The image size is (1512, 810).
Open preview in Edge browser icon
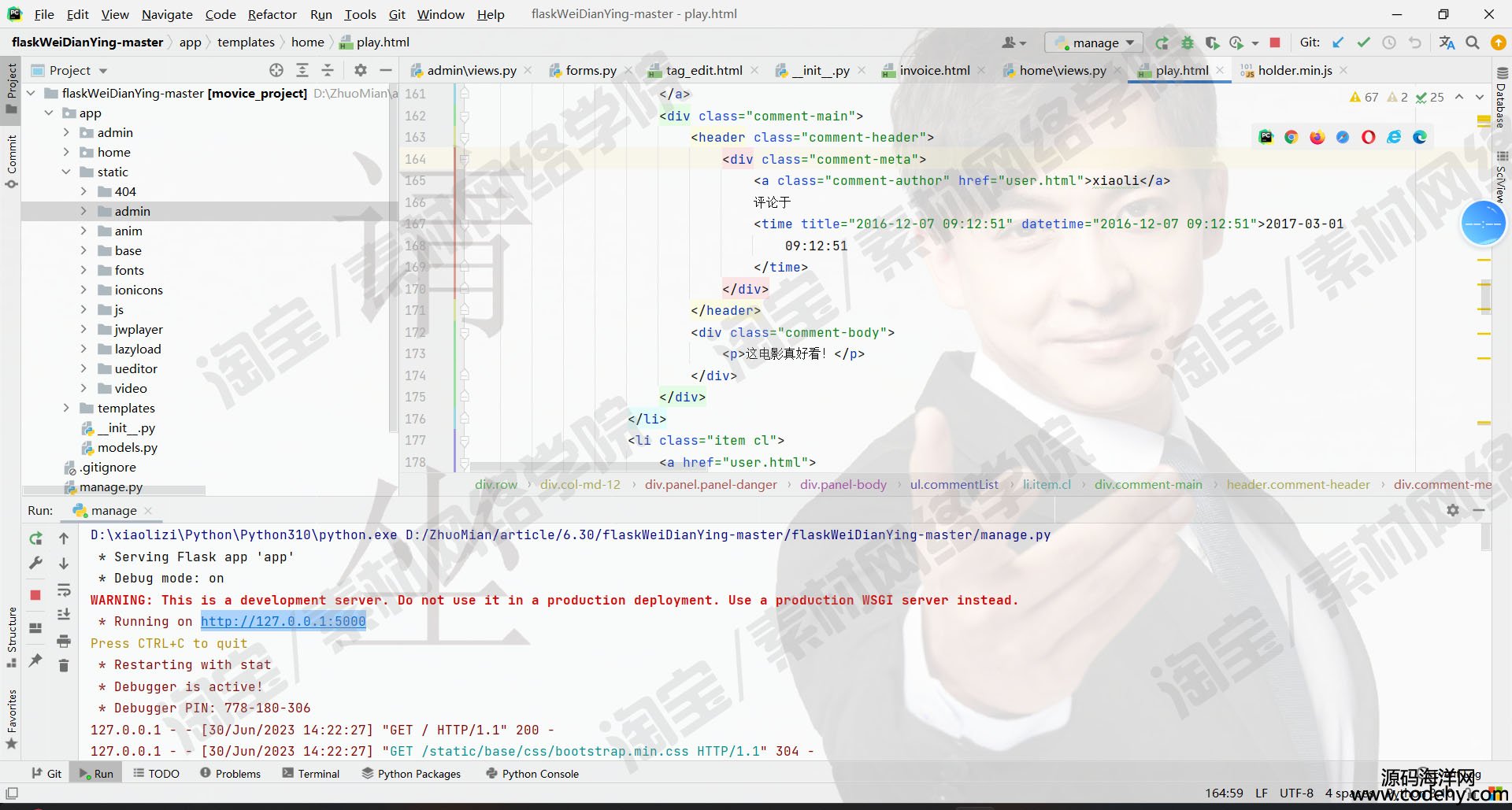pyautogui.click(x=1421, y=137)
